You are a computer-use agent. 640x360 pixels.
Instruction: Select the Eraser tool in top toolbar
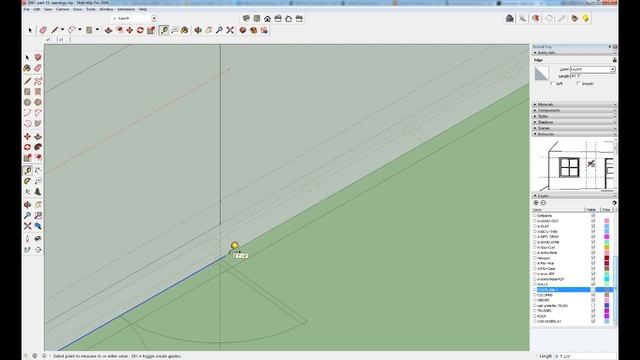coord(43,30)
